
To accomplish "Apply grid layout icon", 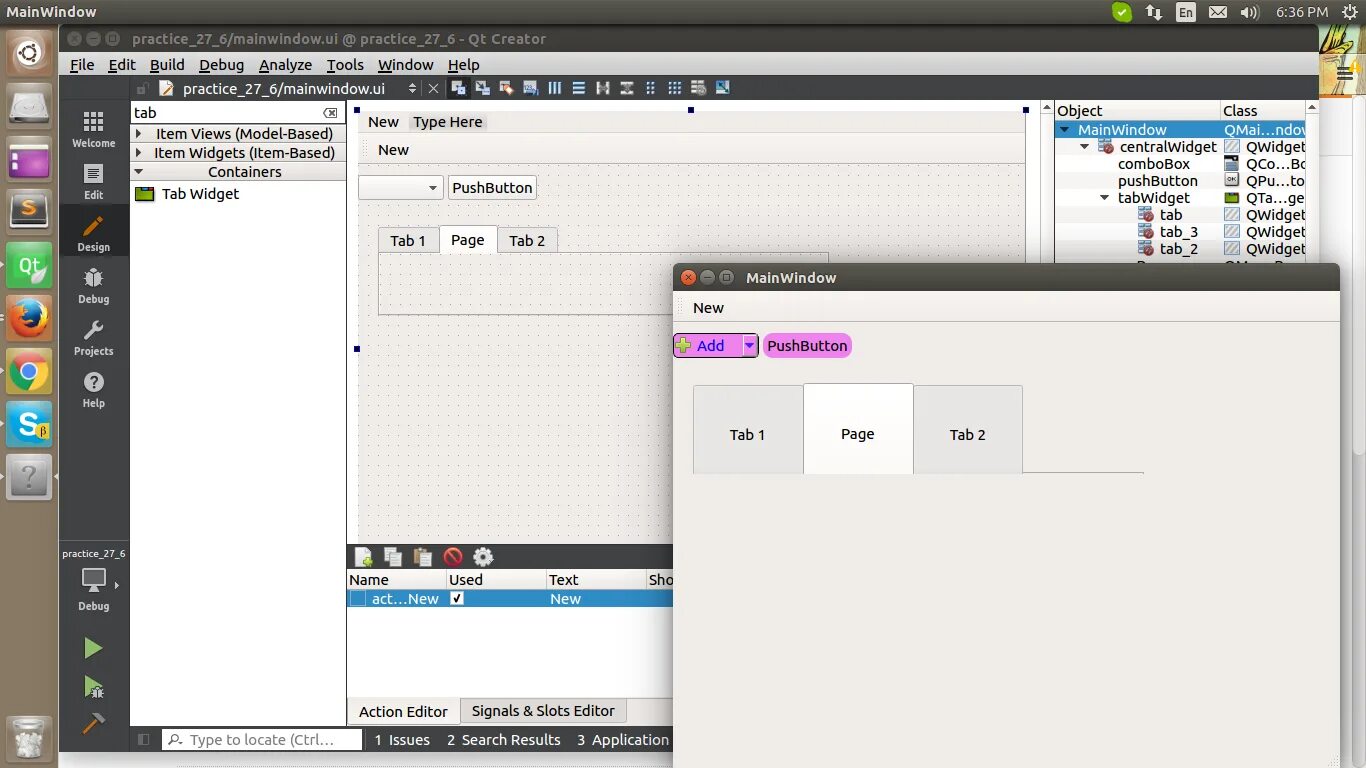I will (674, 88).
